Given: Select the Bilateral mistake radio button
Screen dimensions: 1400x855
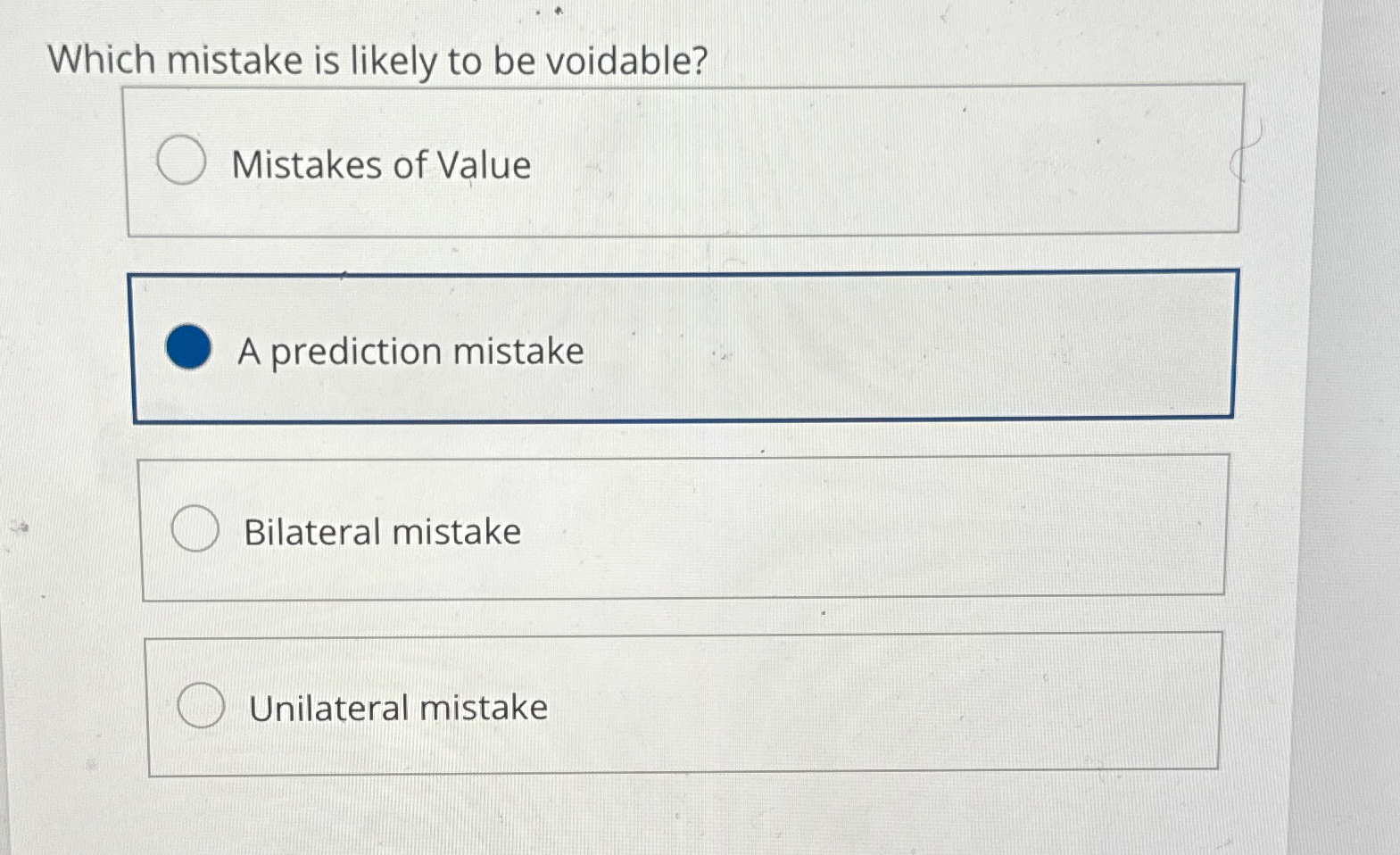Looking at the screenshot, I should pyautogui.click(x=195, y=528).
